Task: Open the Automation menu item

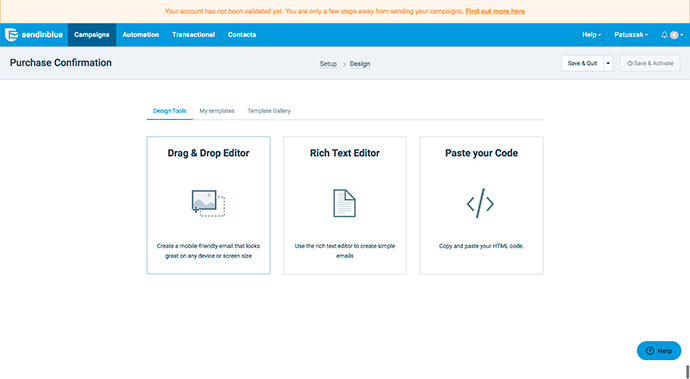Action: (x=140, y=35)
